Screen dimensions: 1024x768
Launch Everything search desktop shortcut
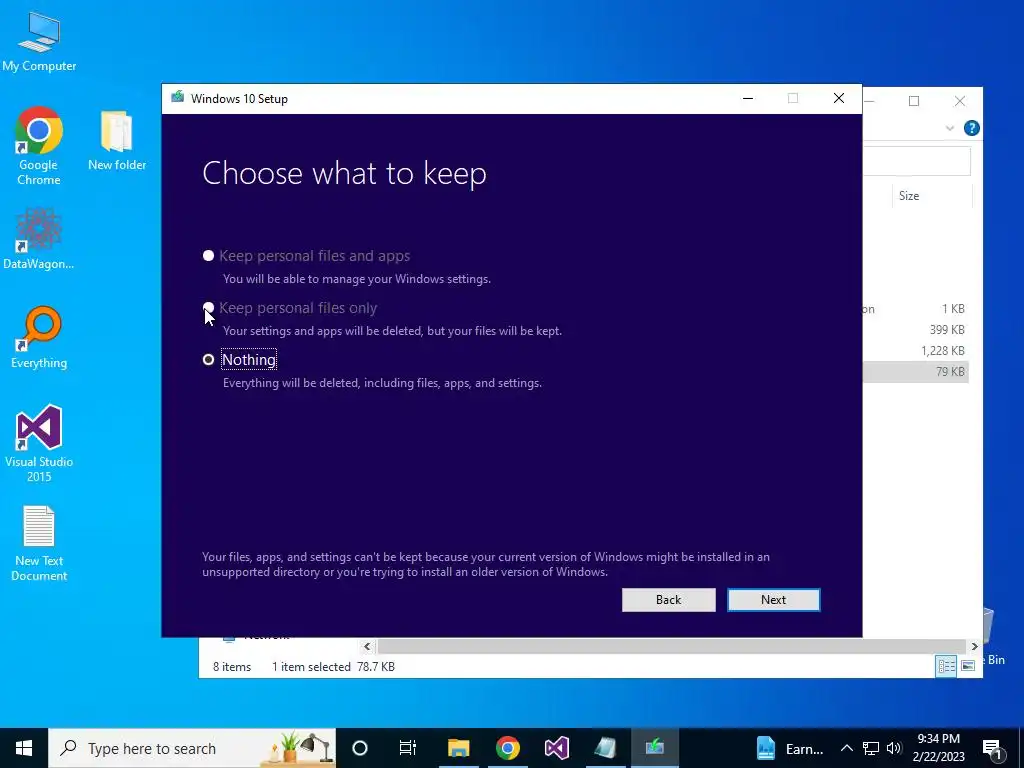(39, 338)
